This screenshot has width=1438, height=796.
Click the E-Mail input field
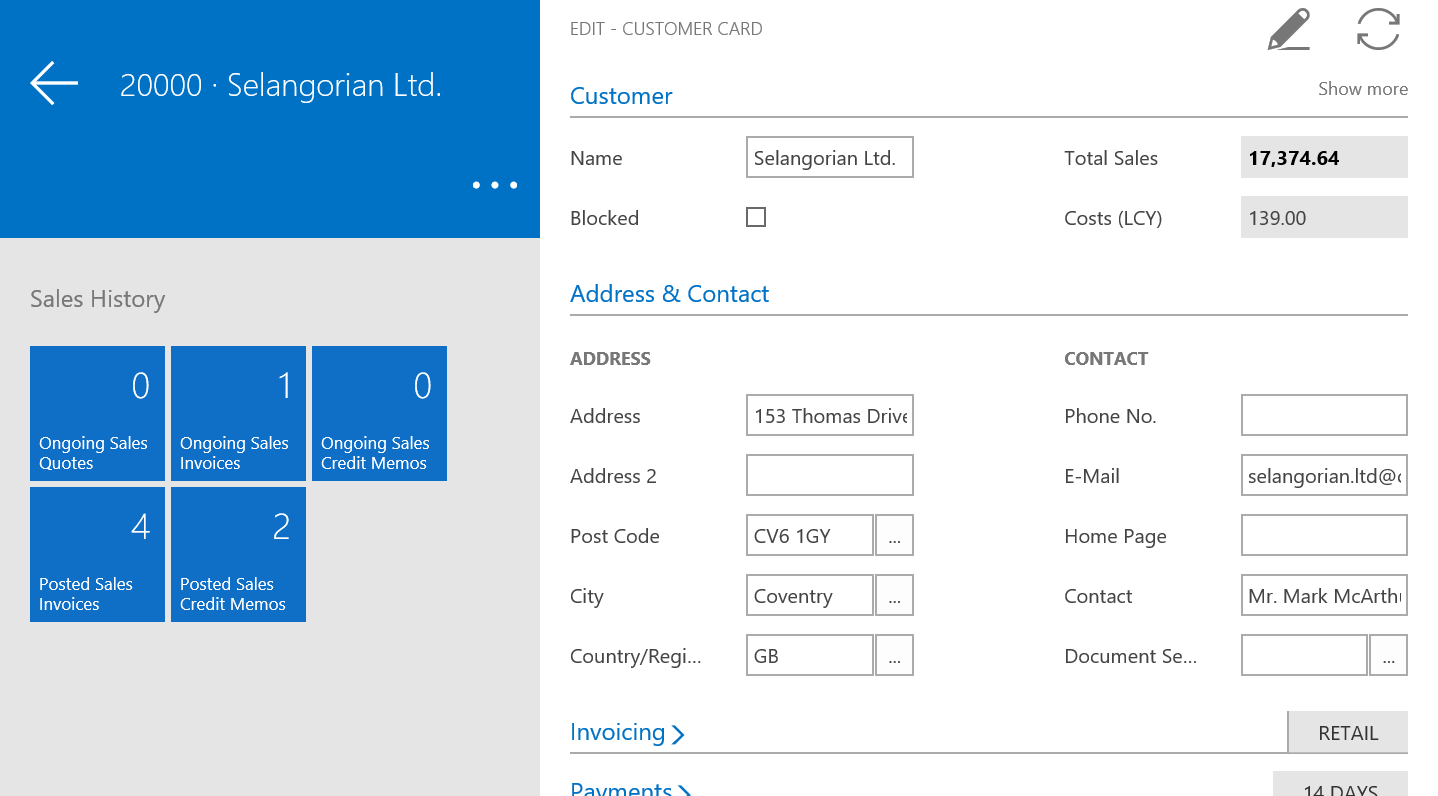tap(1324, 476)
